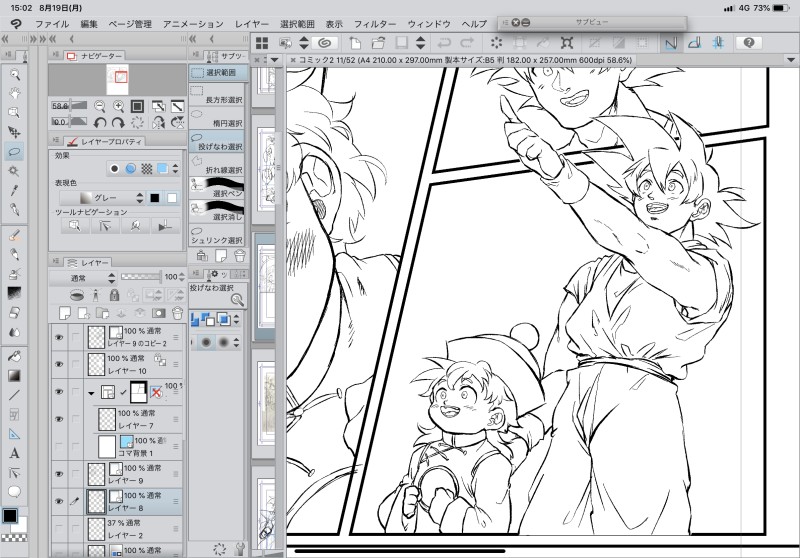800x558 pixels.
Task: Select シュリンク選択 sub tool
Action: [x=217, y=235]
